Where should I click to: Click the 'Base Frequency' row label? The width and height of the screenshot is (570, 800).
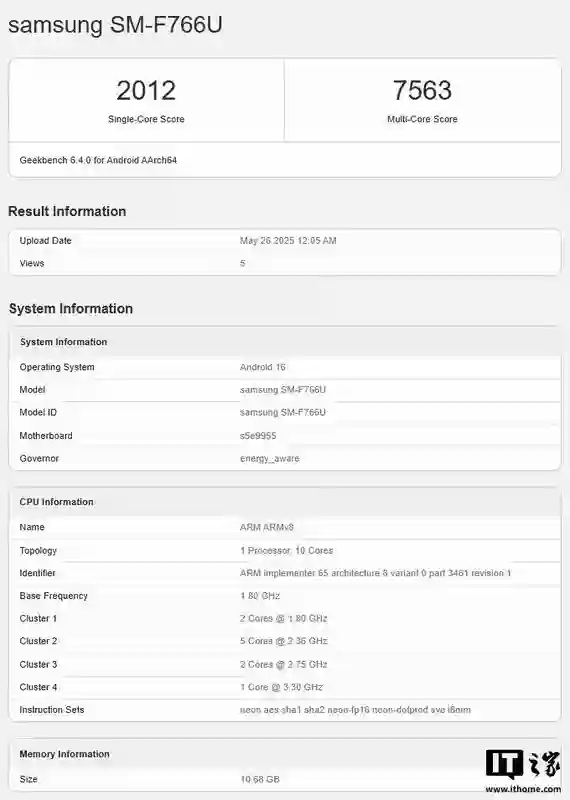(x=54, y=596)
